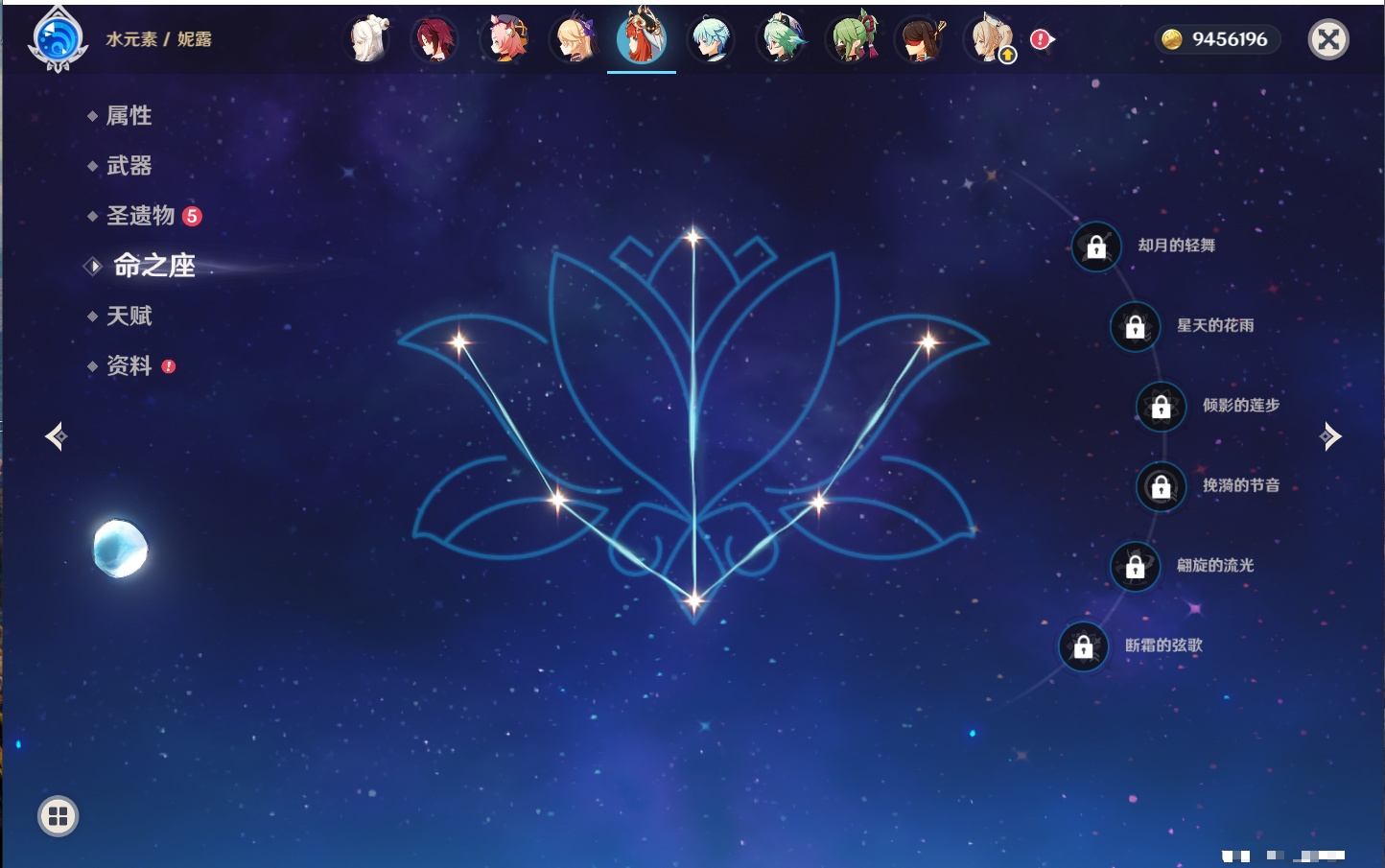Click the lock icon for 倾影的莲步
The height and width of the screenshot is (868, 1385).
pos(1161,406)
